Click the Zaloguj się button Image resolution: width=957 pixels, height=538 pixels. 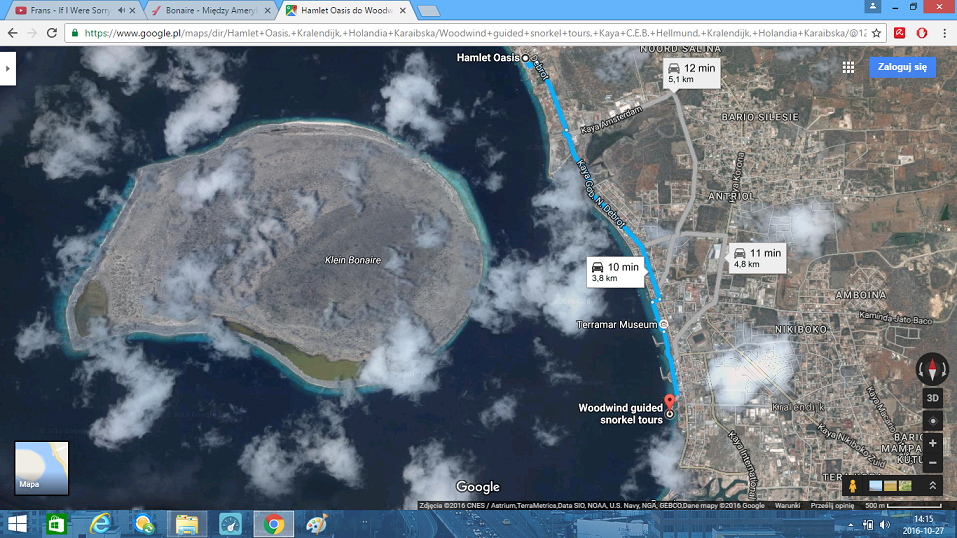coord(902,67)
